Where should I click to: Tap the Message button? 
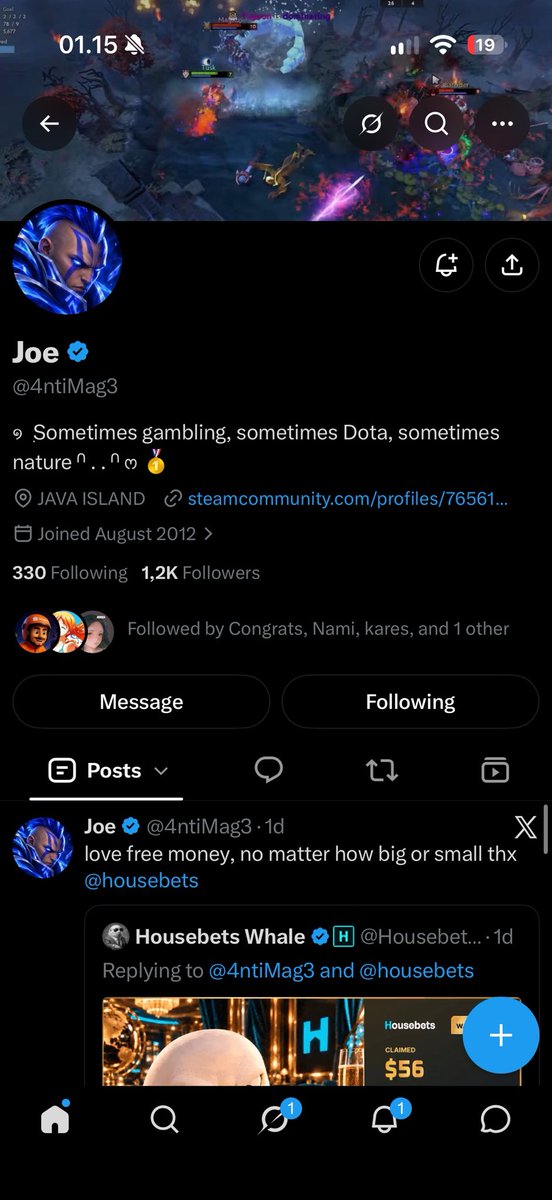click(x=141, y=702)
